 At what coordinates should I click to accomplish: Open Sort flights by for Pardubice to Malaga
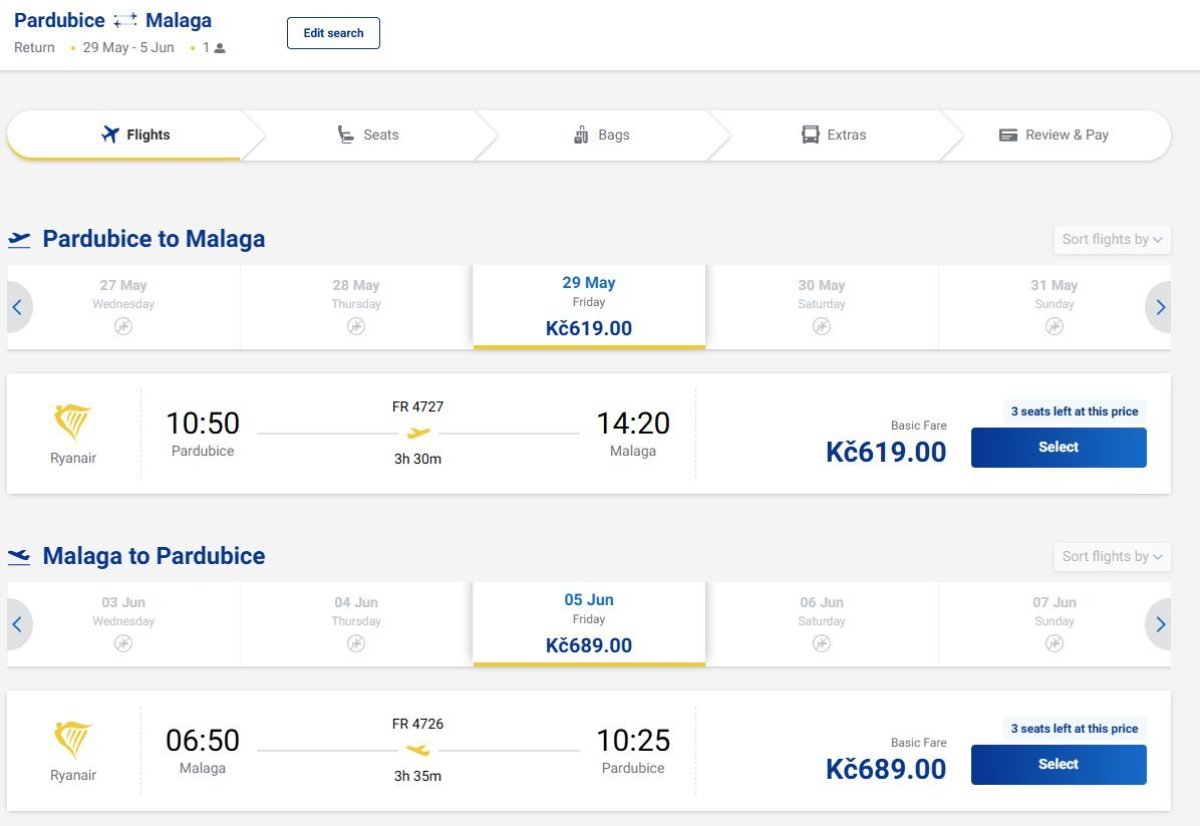1112,240
